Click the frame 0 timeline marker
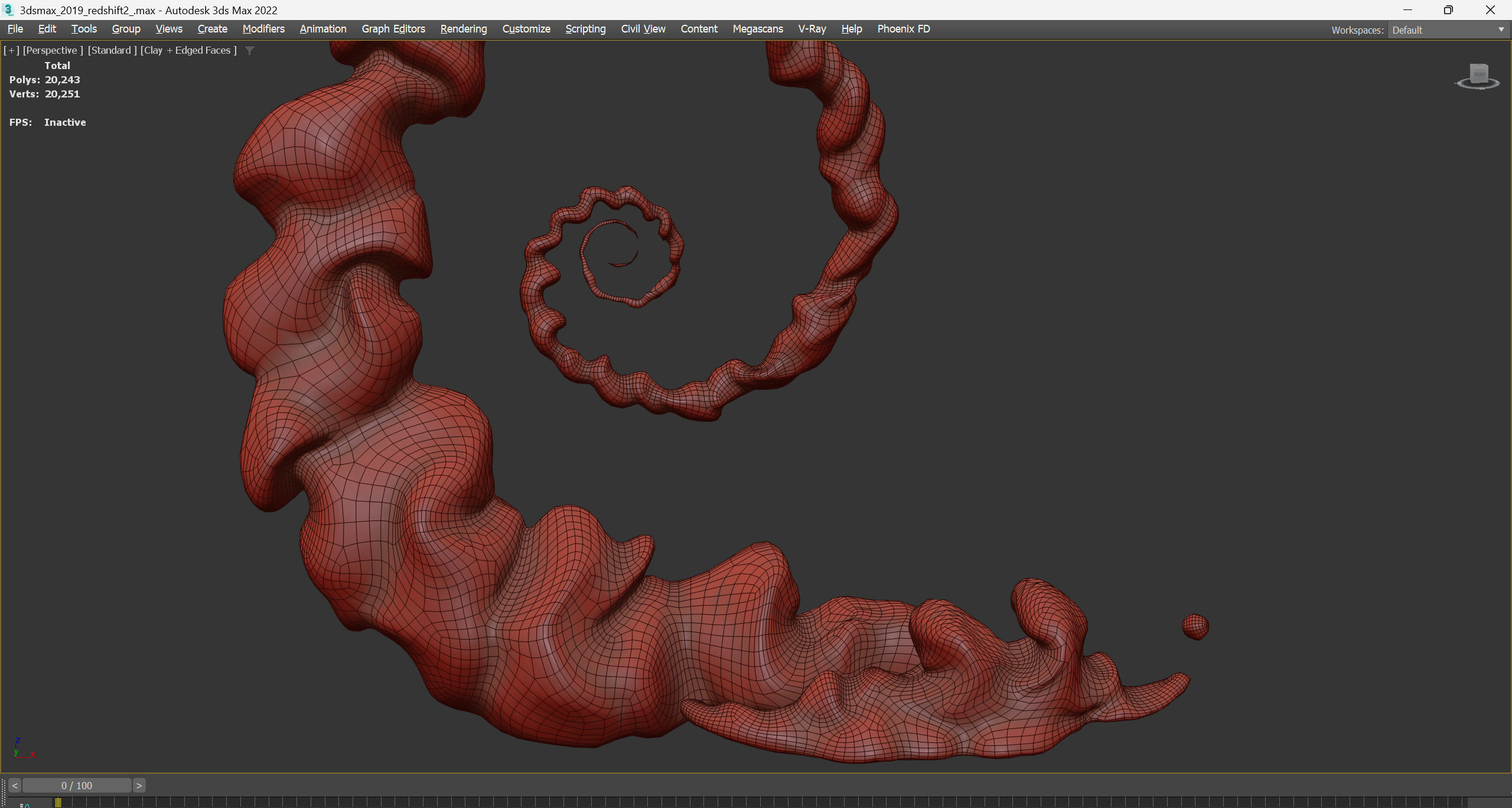 tap(58, 802)
